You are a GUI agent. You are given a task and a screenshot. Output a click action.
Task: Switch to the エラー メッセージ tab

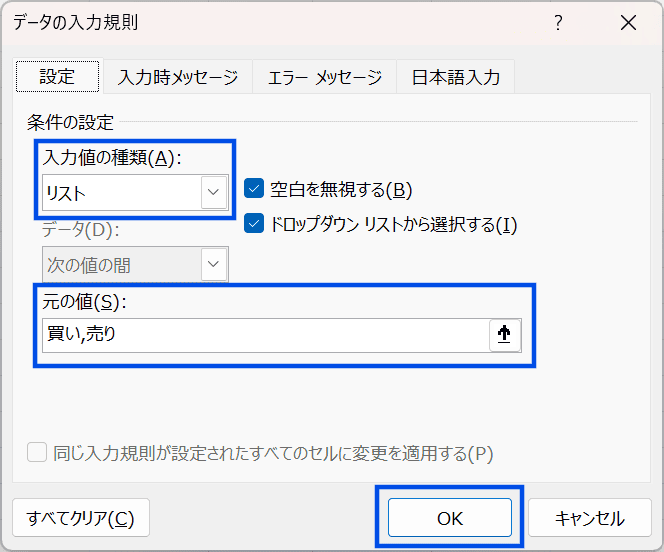[x=325, y=77]
